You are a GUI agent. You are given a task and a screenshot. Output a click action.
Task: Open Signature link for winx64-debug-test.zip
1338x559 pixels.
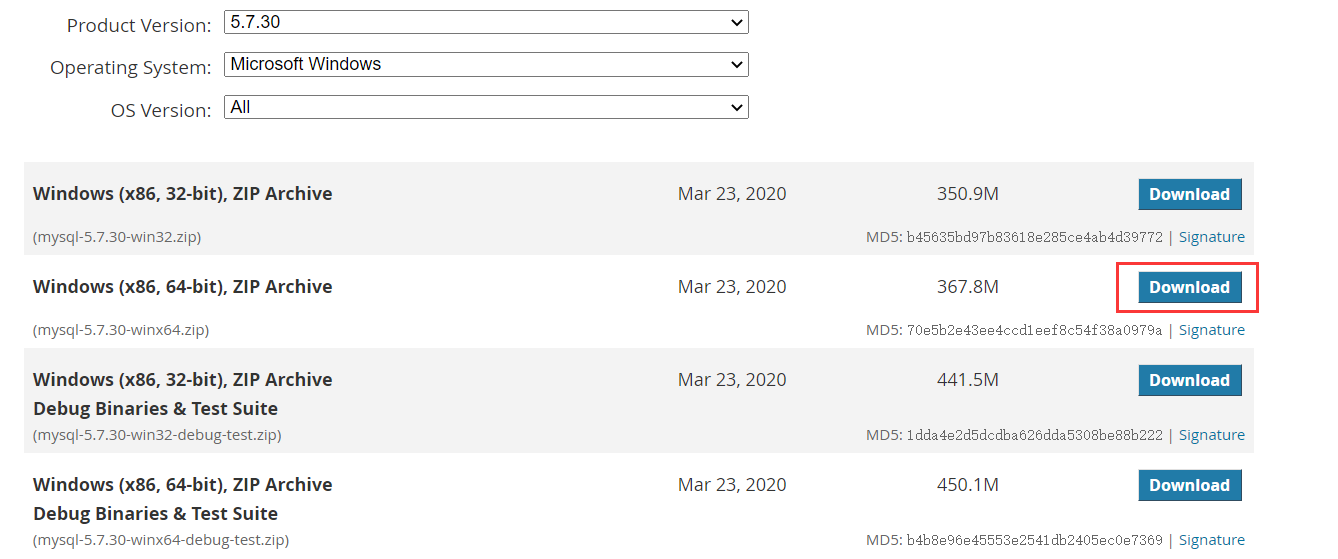(1211, 540)
